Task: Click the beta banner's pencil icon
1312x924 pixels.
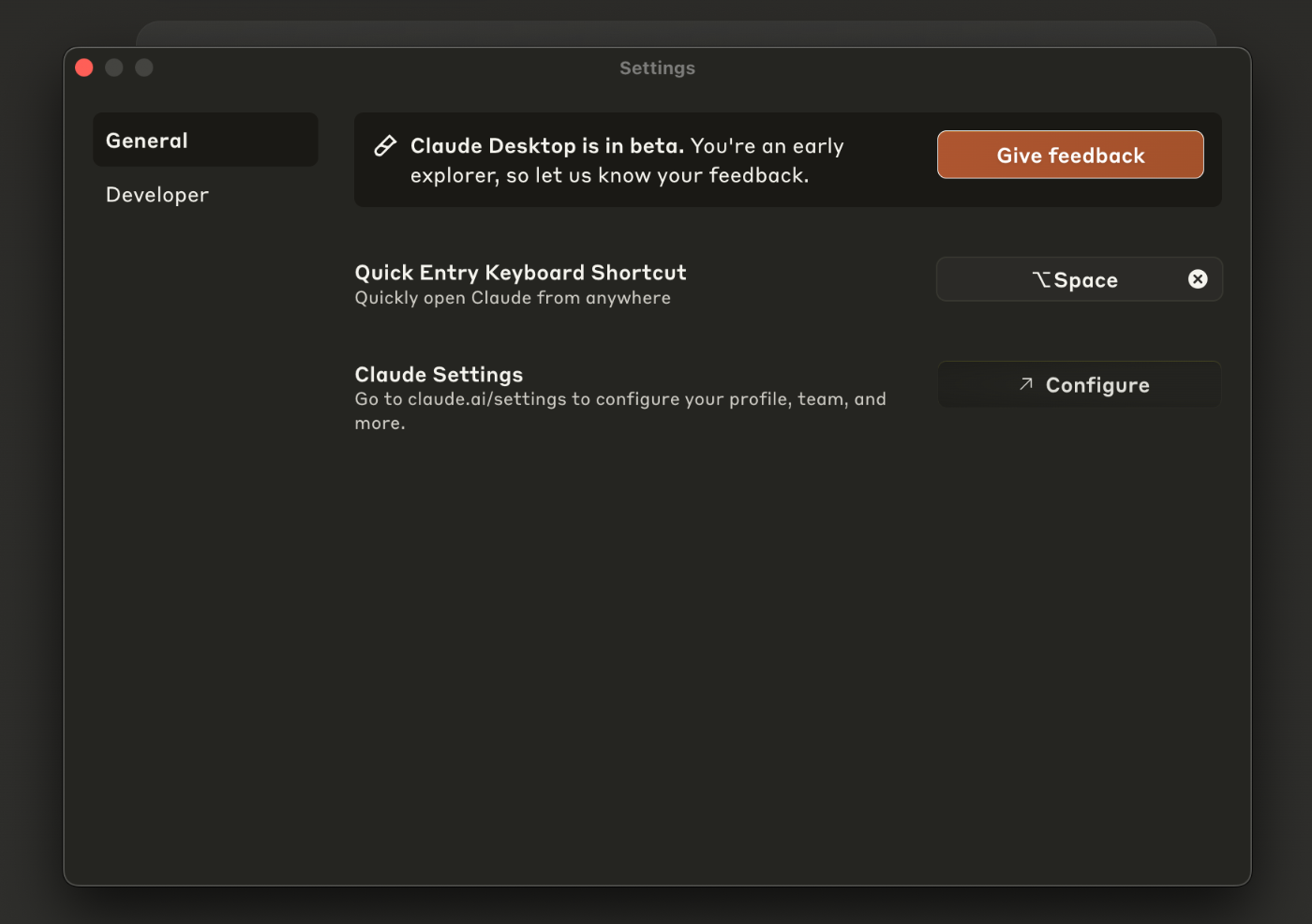Action: click(385, 145)
